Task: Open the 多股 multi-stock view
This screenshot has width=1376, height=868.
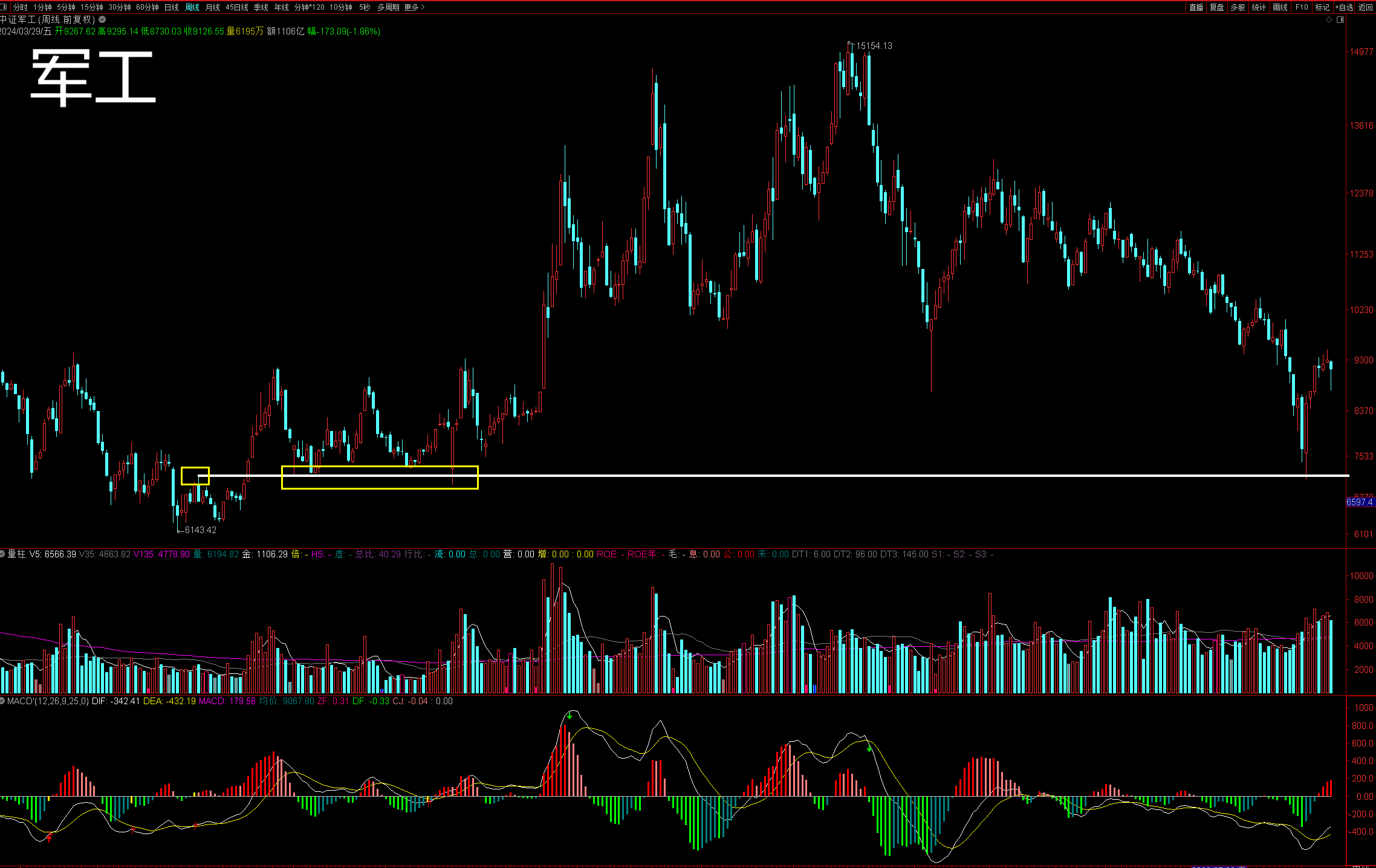Action: coord(1238,7)
